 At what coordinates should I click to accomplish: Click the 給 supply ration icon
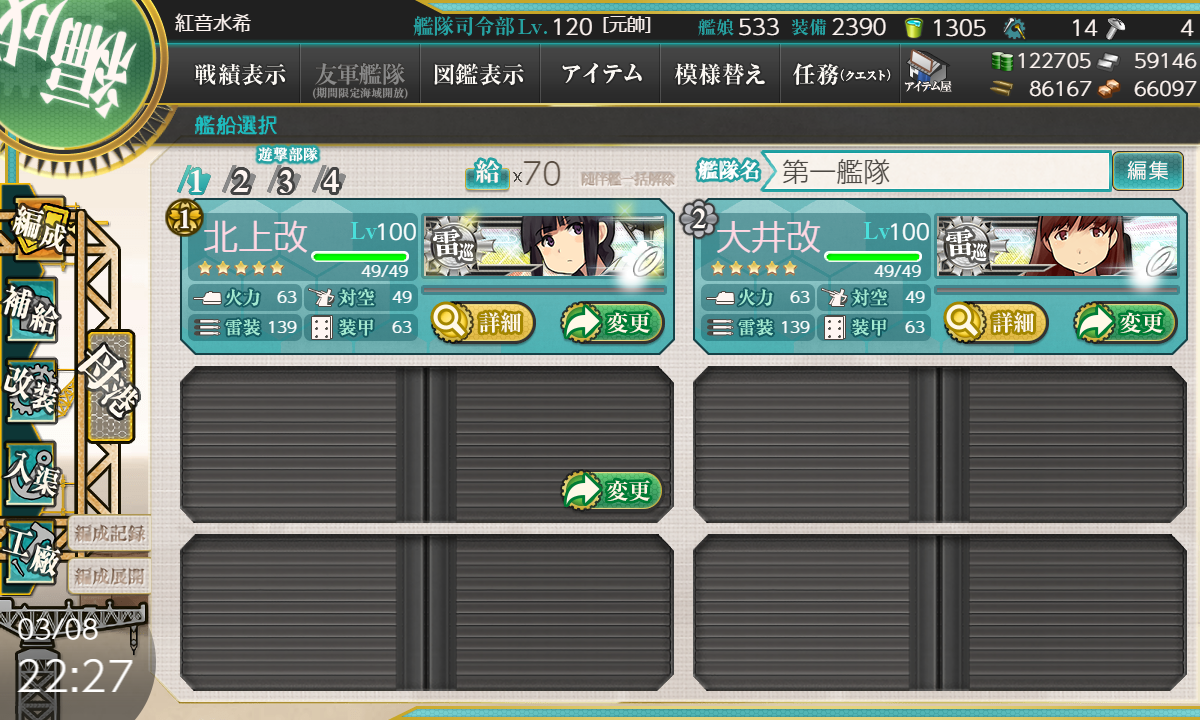click(x=487, y=174)
